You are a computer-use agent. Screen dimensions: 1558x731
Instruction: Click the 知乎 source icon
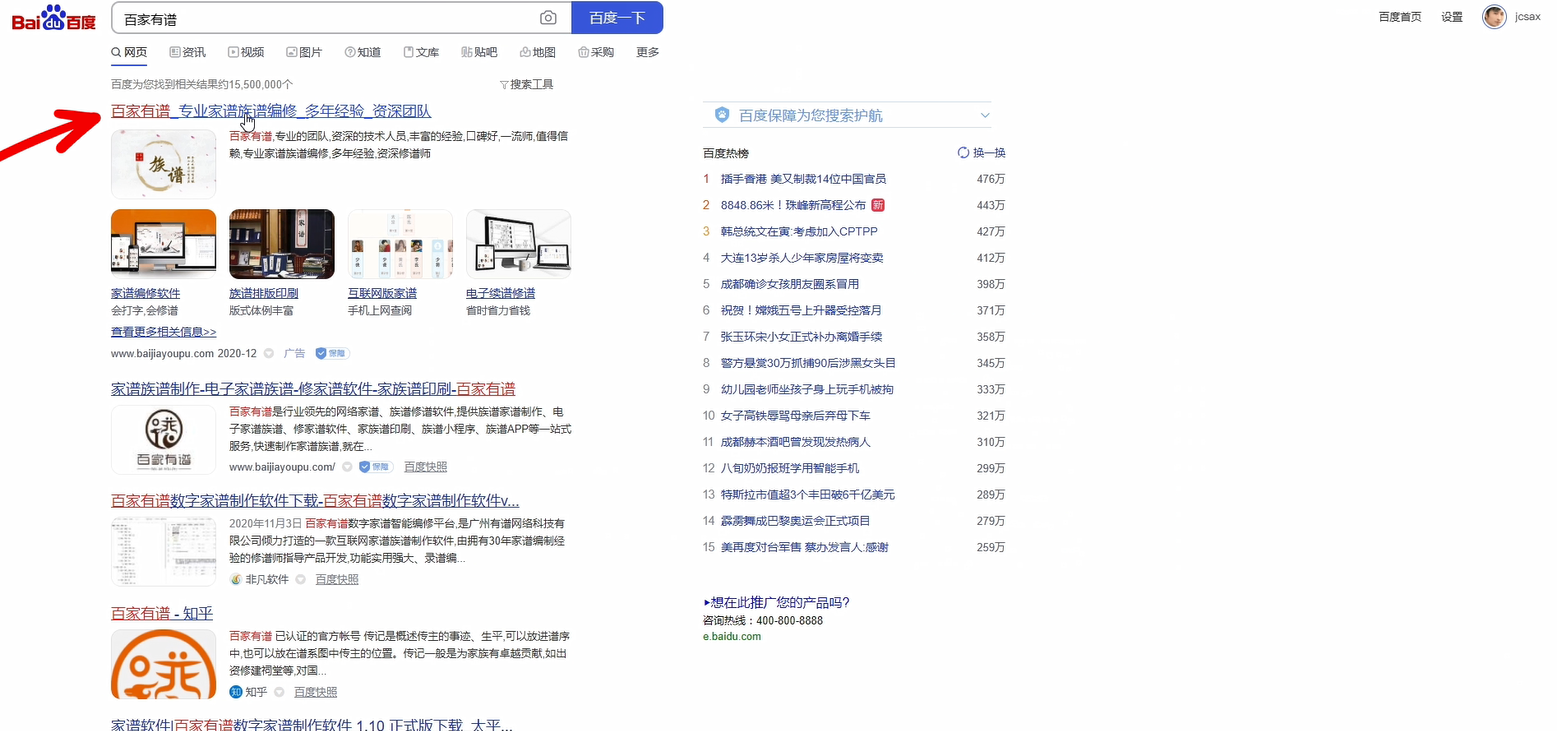pyautogui.click(x=236, y=692)
